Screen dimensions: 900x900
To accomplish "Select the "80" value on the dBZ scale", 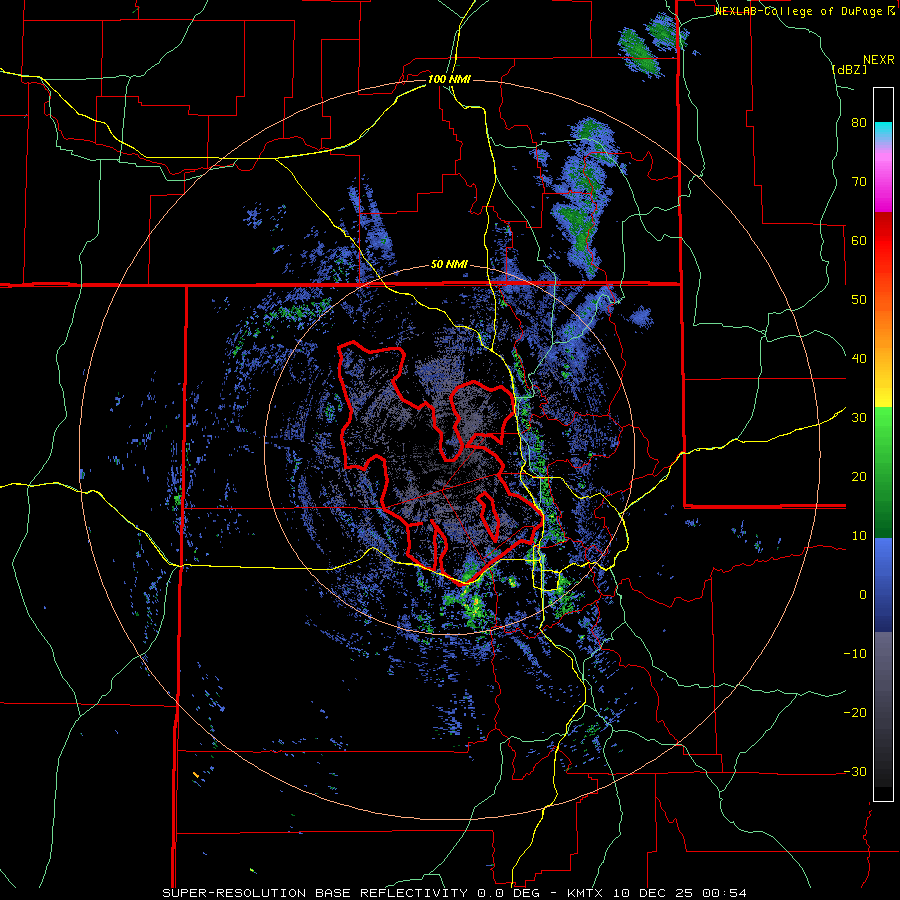I will tap(859, 123).
